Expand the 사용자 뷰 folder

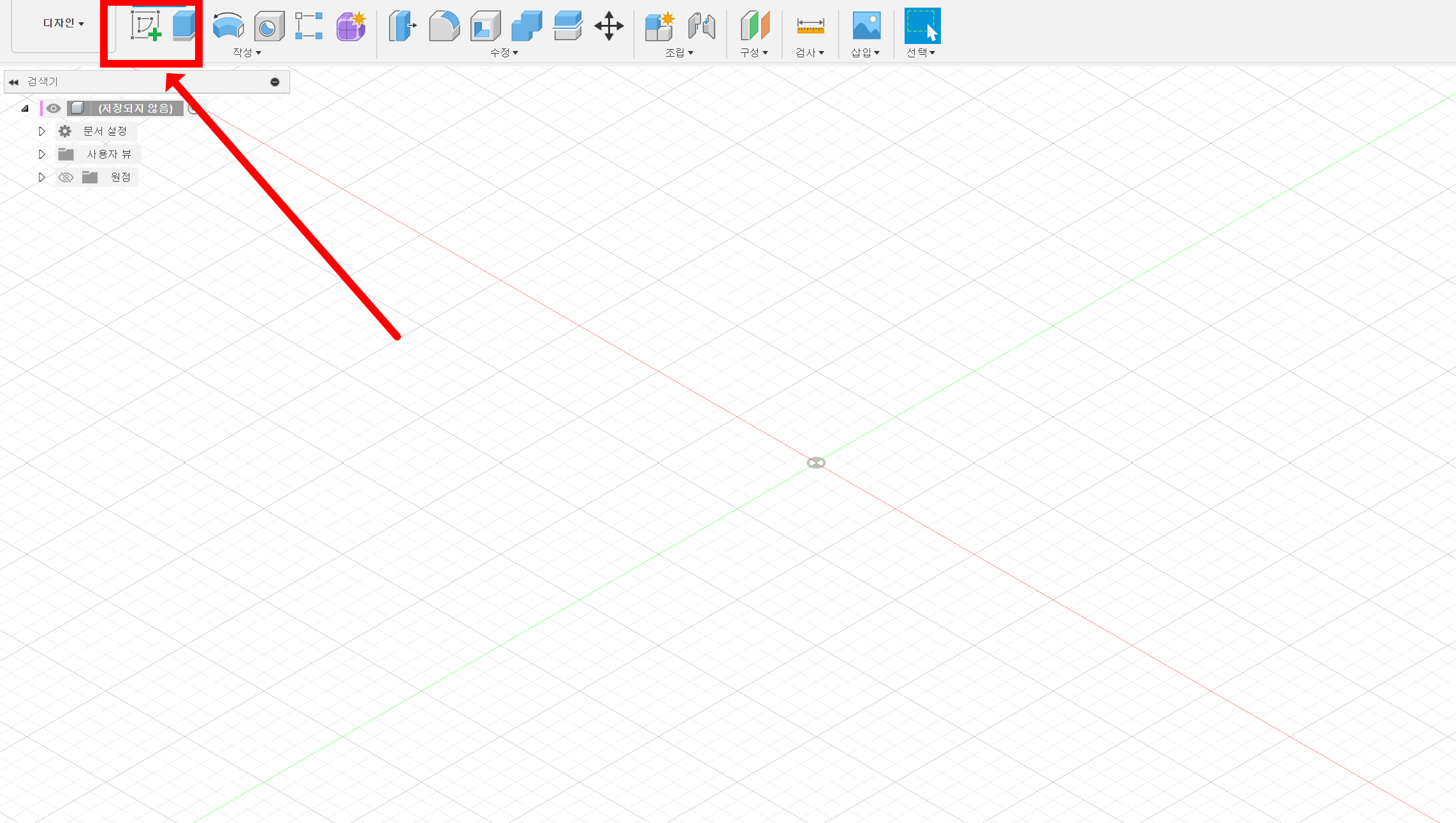point(42,154)
